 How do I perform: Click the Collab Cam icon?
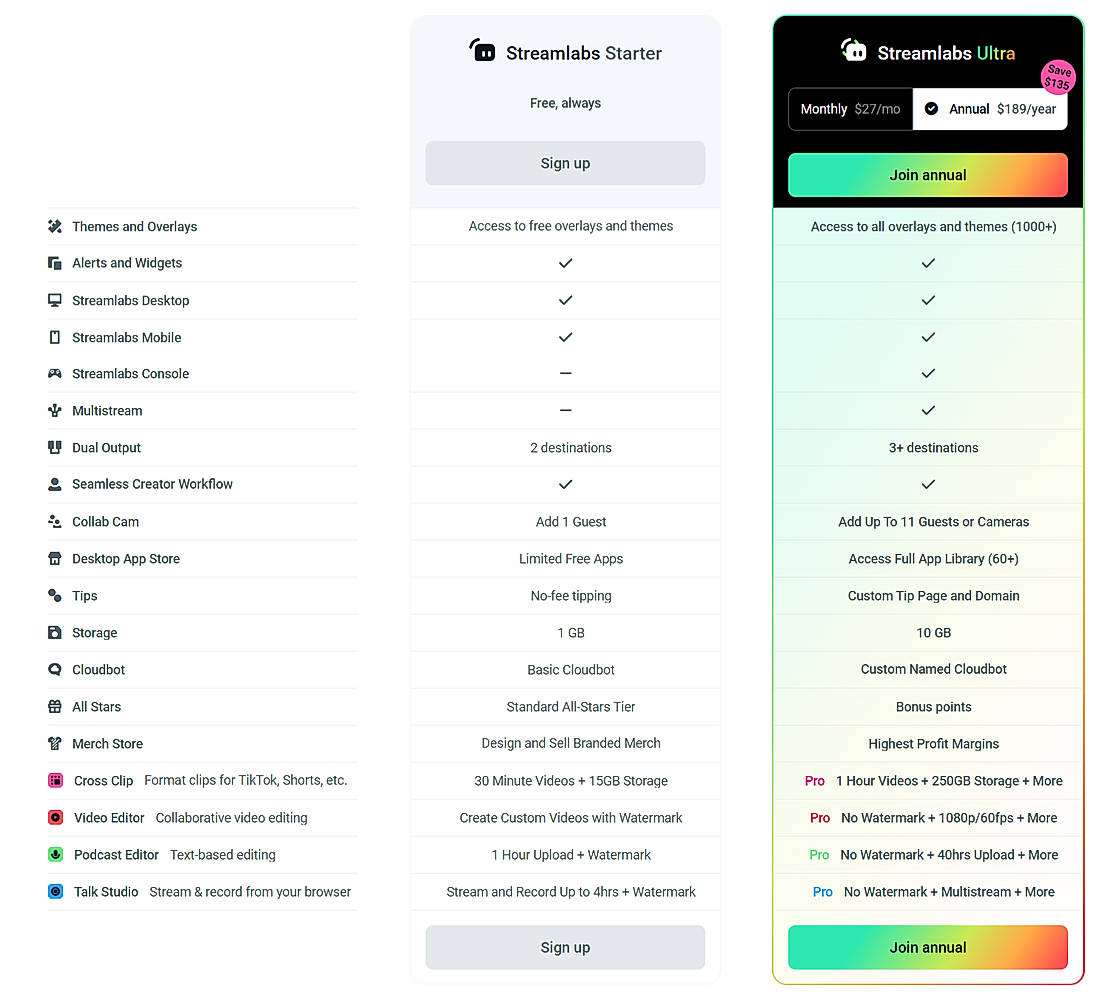point(55,522)
